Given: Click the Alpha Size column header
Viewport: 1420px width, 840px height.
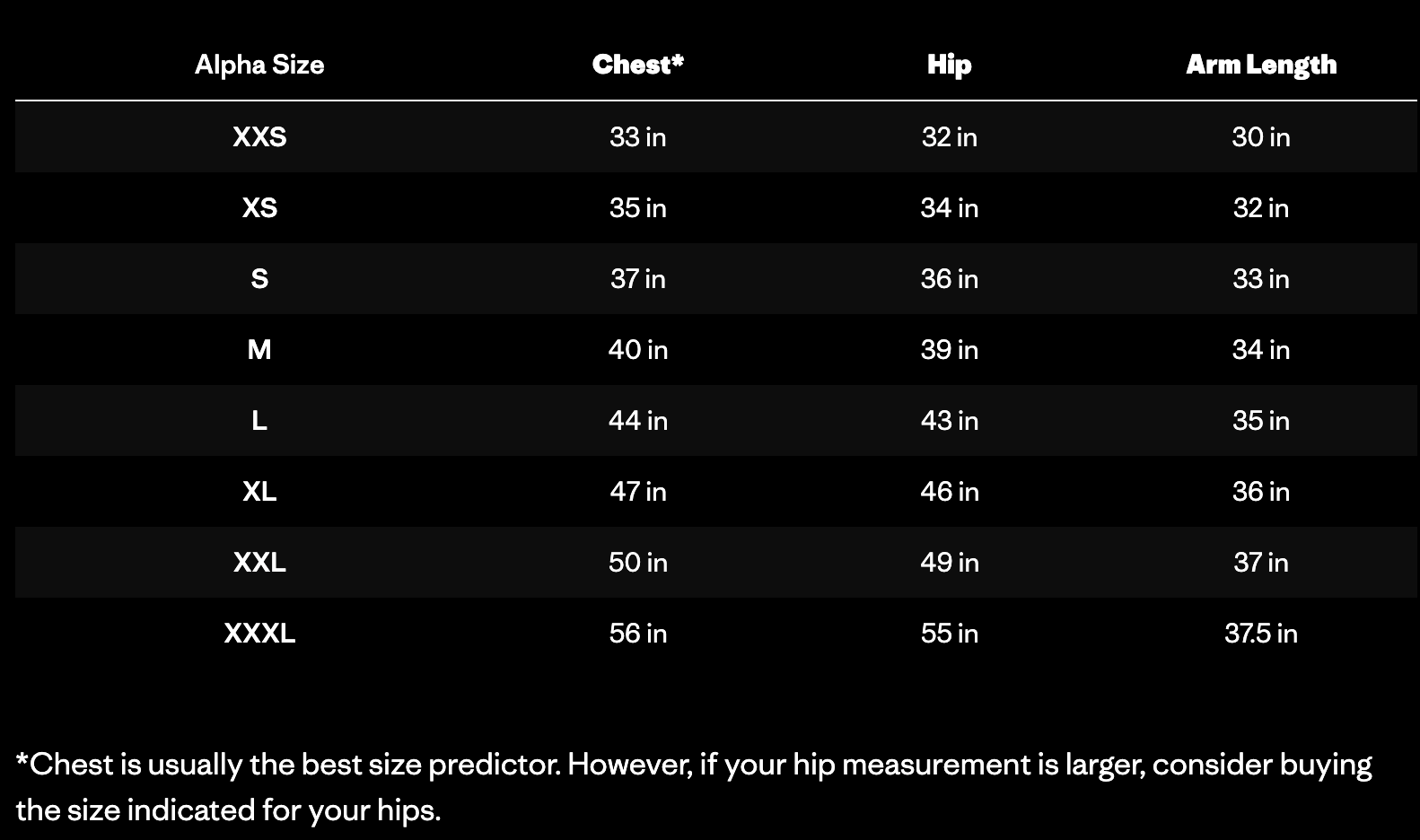Looking at the screenshot, I should (259, 65).
